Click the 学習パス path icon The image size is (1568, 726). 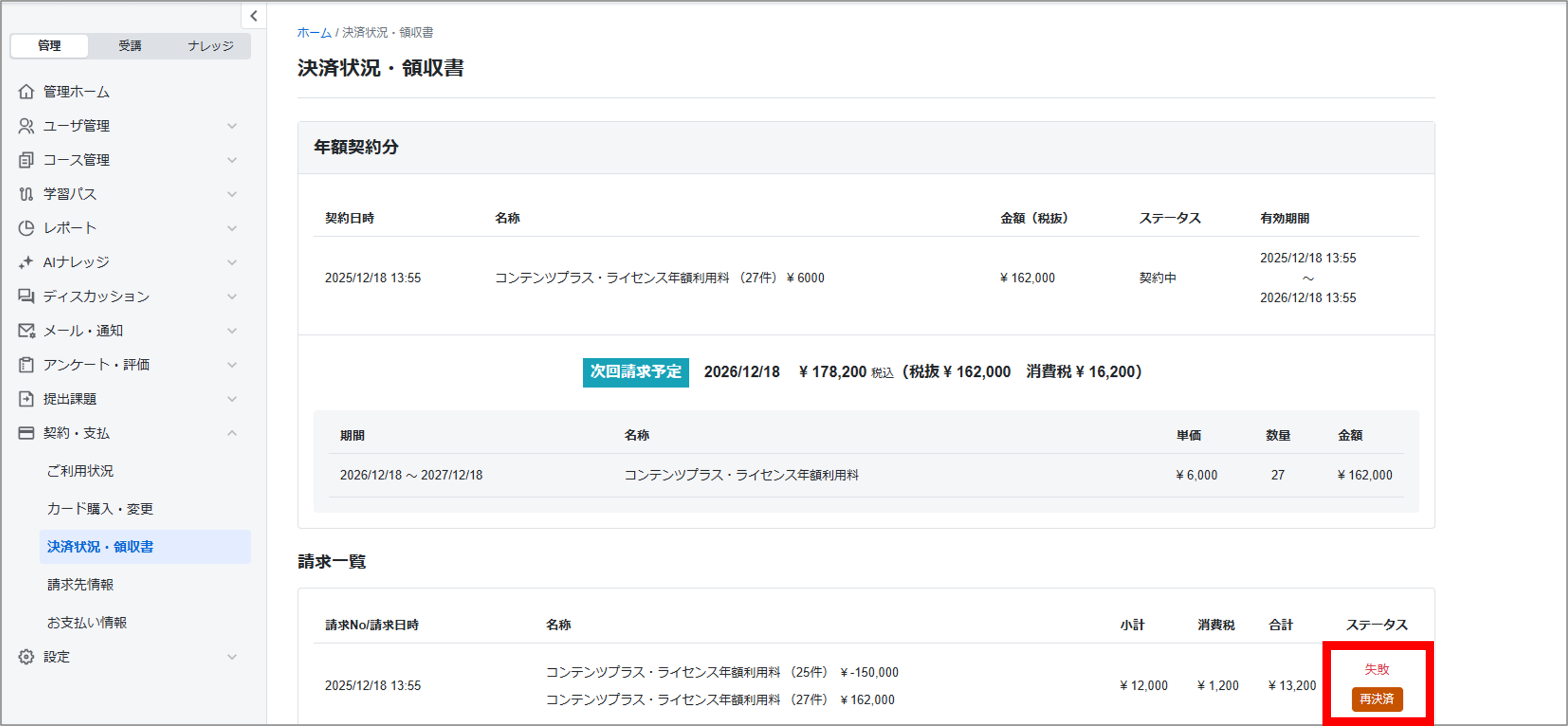(x=25, y=193)
